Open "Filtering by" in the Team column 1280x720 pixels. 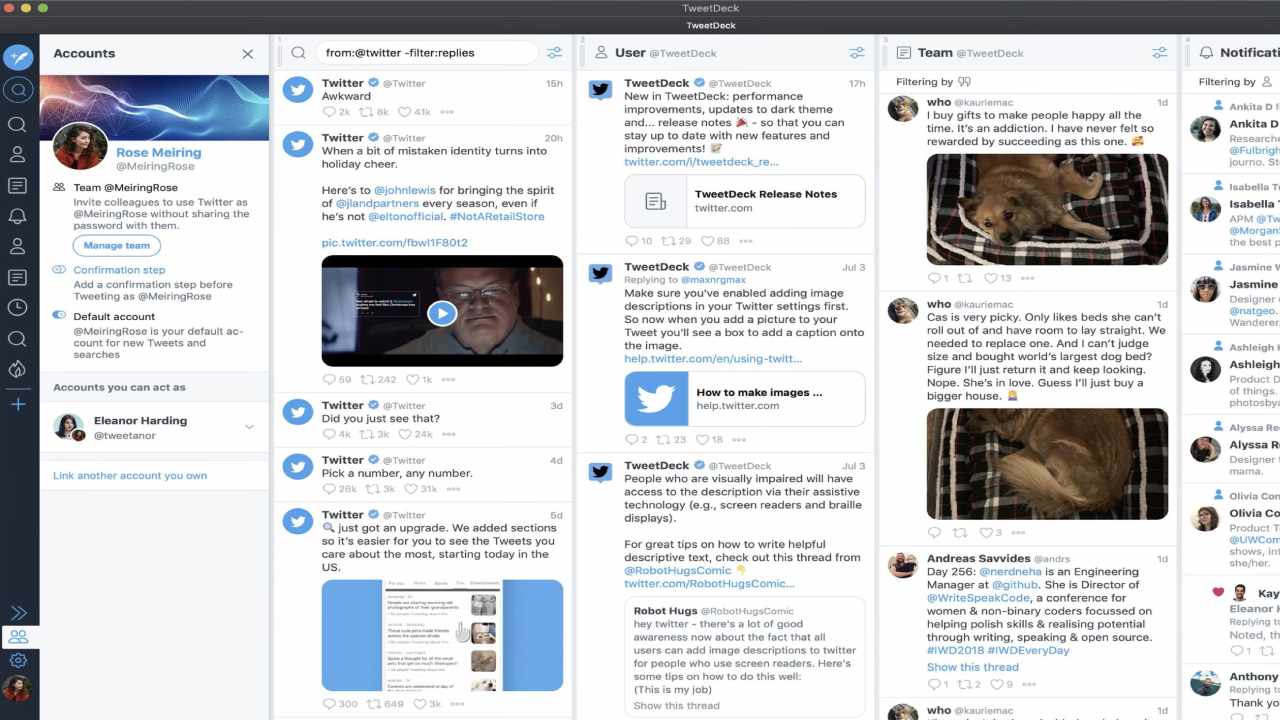coord(933,82)
